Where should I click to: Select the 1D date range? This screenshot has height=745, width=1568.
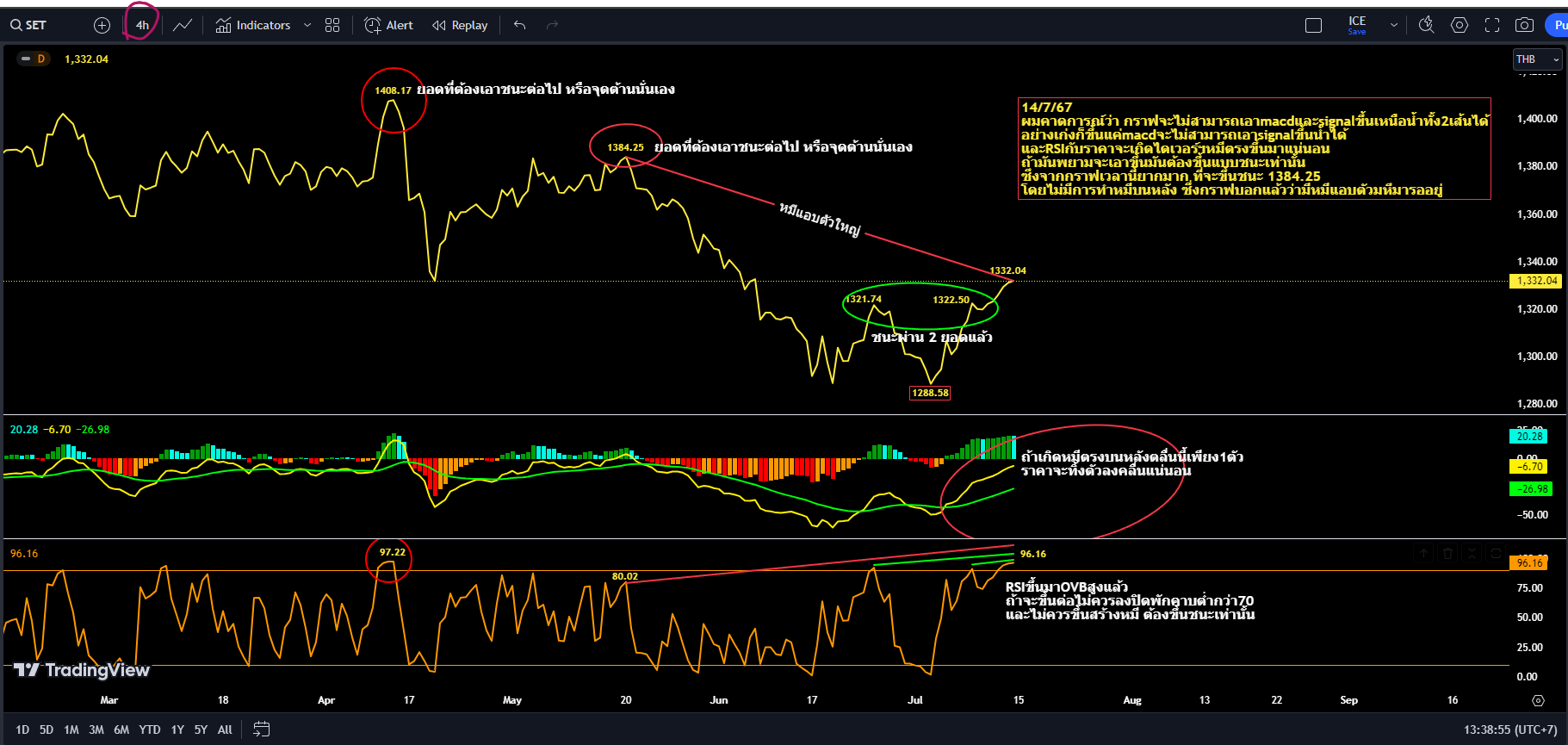coord(22,729)
